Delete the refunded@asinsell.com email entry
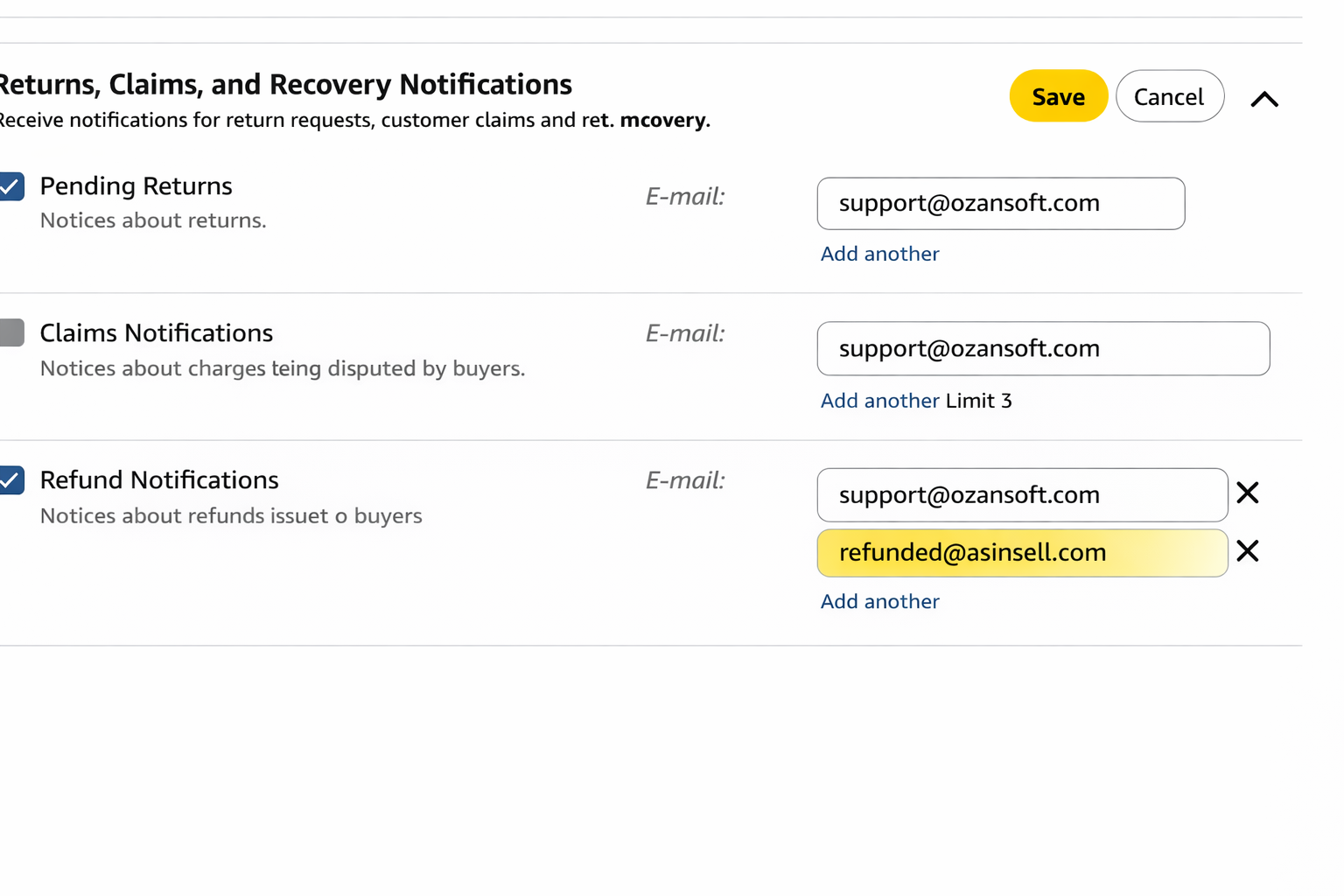This screenshot has width=1344, height=896. click(x=1248, y=551)
